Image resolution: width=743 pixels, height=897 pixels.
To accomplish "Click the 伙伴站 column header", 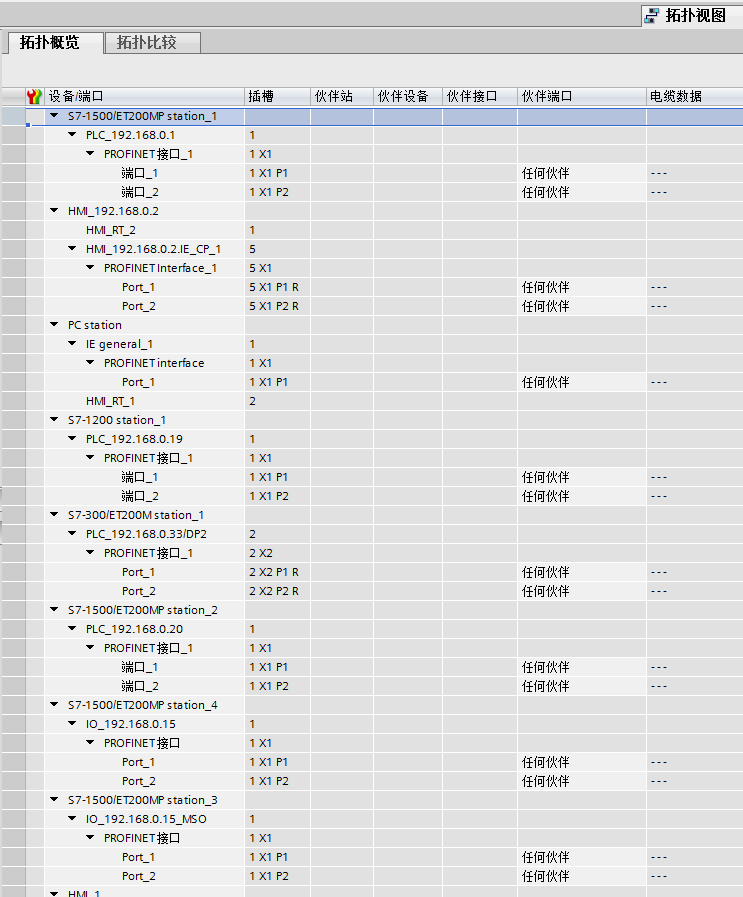I will pyautogui.click(x=342, y=96).
